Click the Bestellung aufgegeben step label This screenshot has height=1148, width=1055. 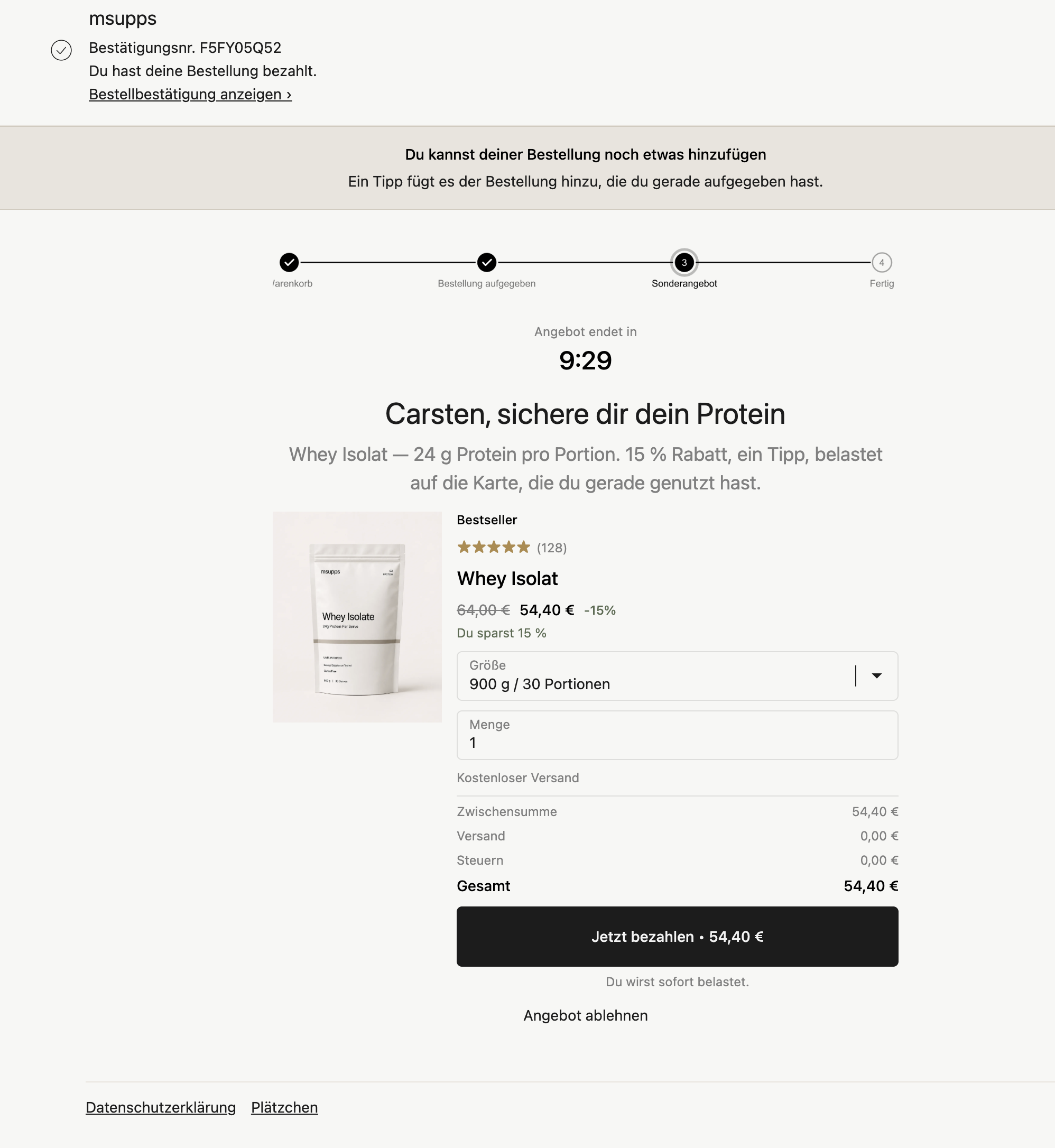[x=487, y=284]
